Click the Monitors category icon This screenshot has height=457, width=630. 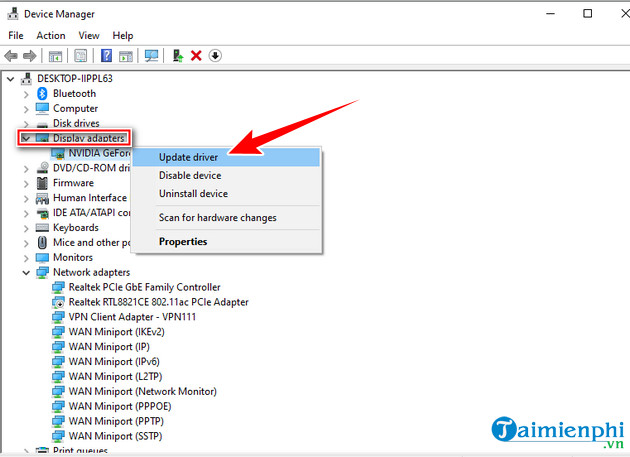[42, 257]
